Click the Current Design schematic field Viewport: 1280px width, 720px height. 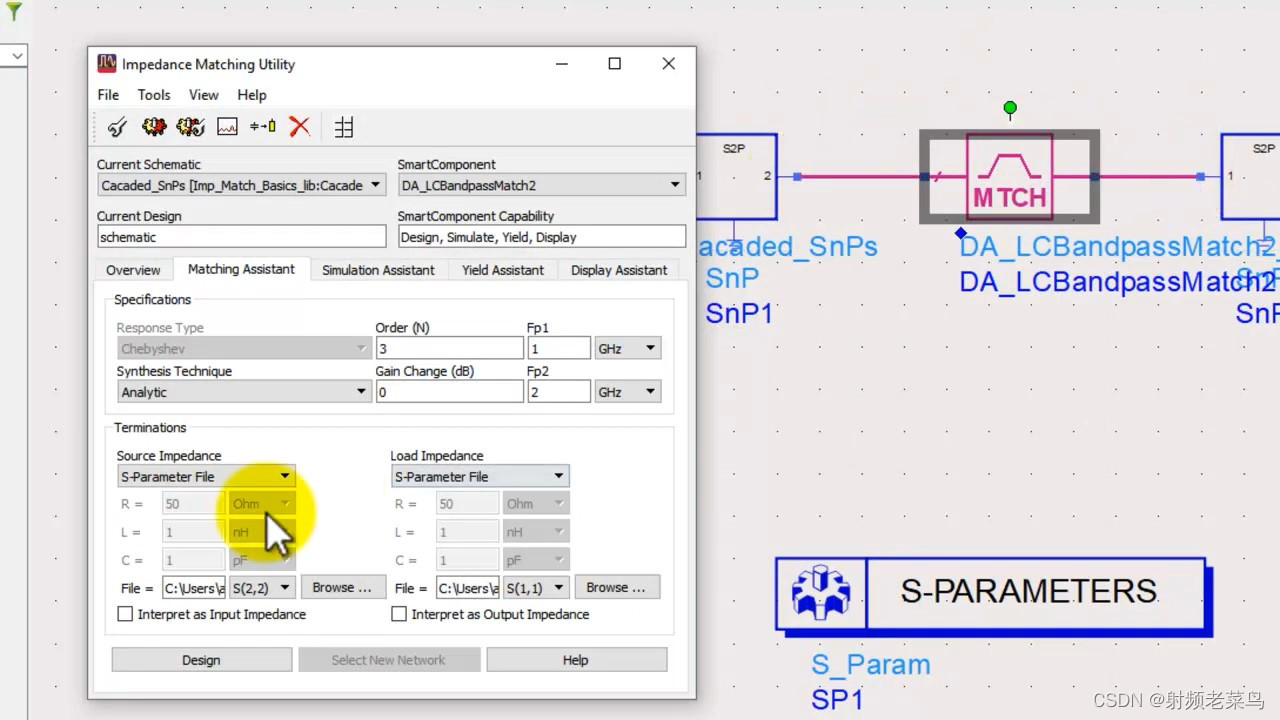pos(241,237)
